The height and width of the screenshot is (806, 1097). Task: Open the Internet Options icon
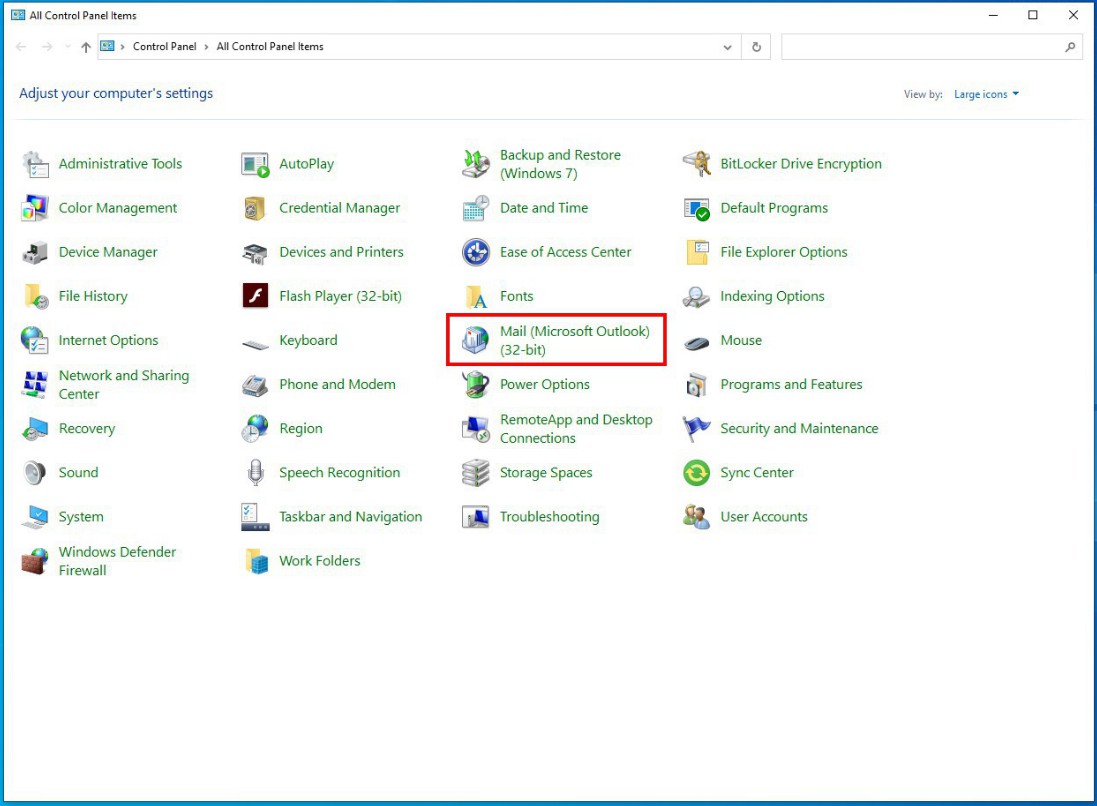click(x=35, y=341)
